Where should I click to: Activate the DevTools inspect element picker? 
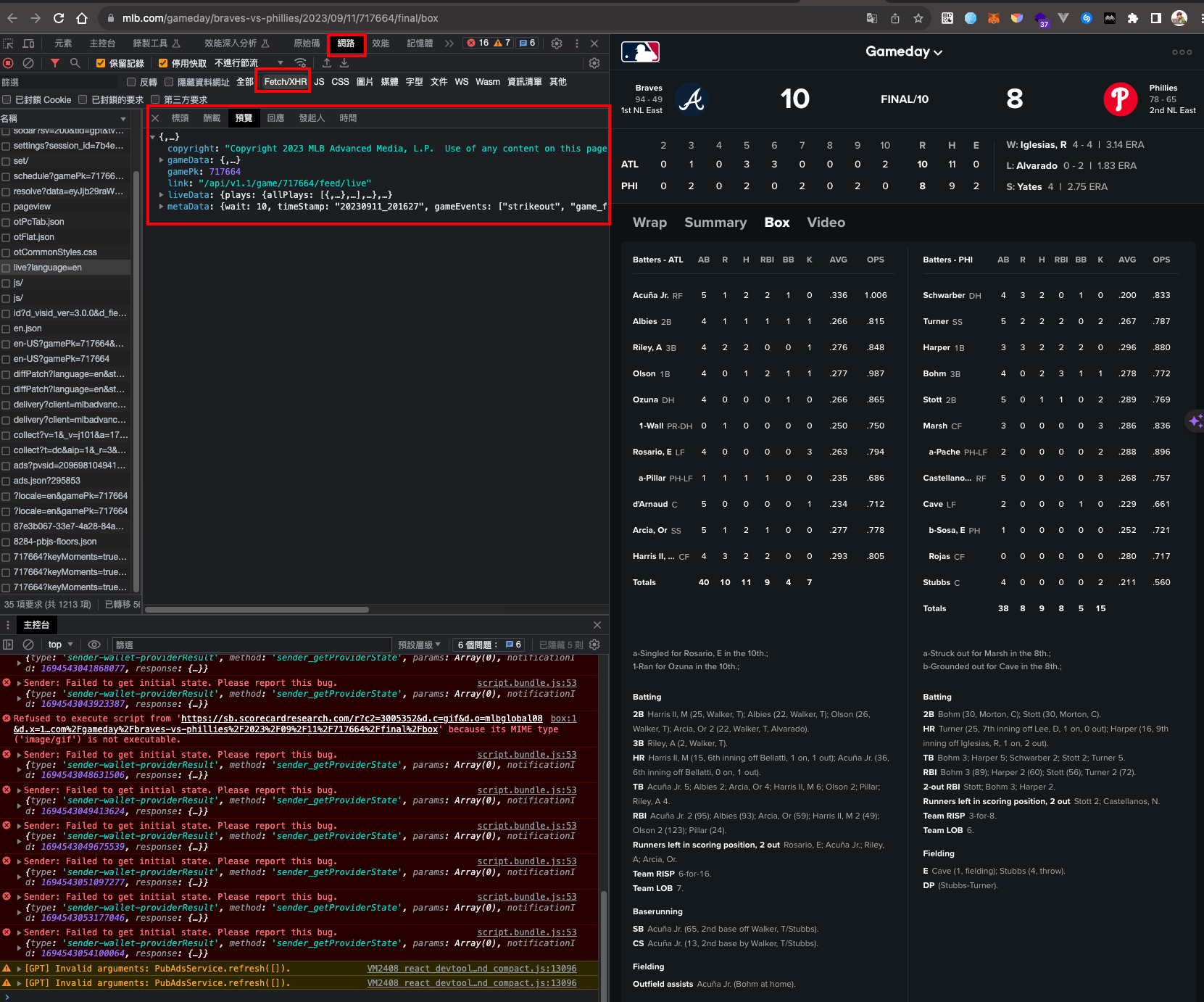click(x=9, y=44)
